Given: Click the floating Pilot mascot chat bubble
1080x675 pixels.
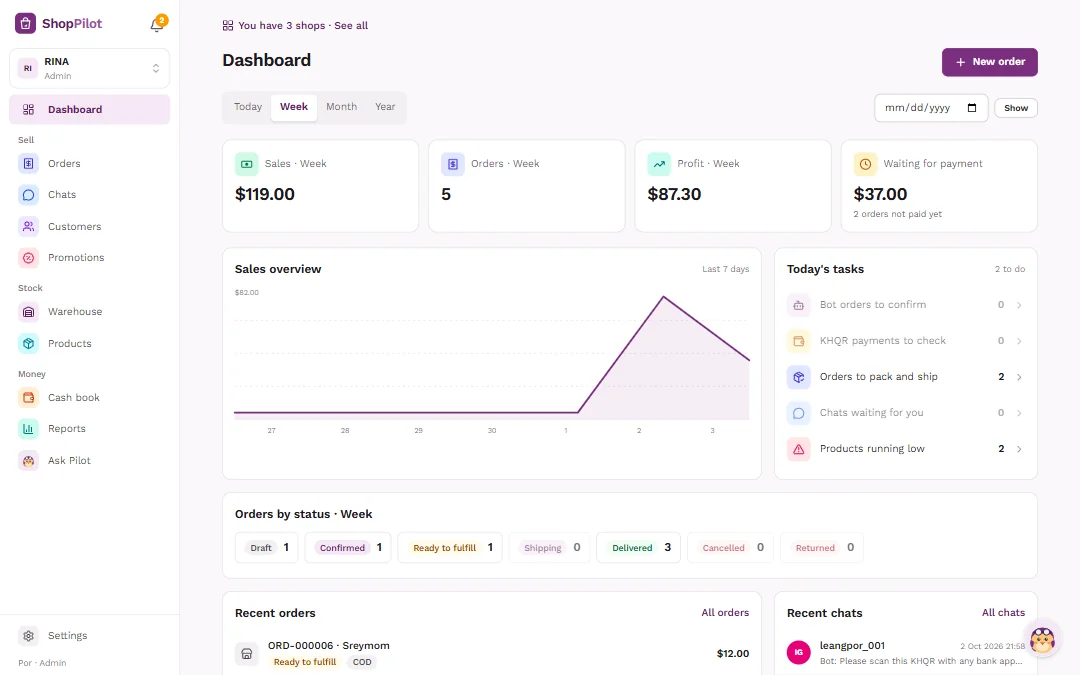Looking at the screenshot, I should pos(1042,640).
